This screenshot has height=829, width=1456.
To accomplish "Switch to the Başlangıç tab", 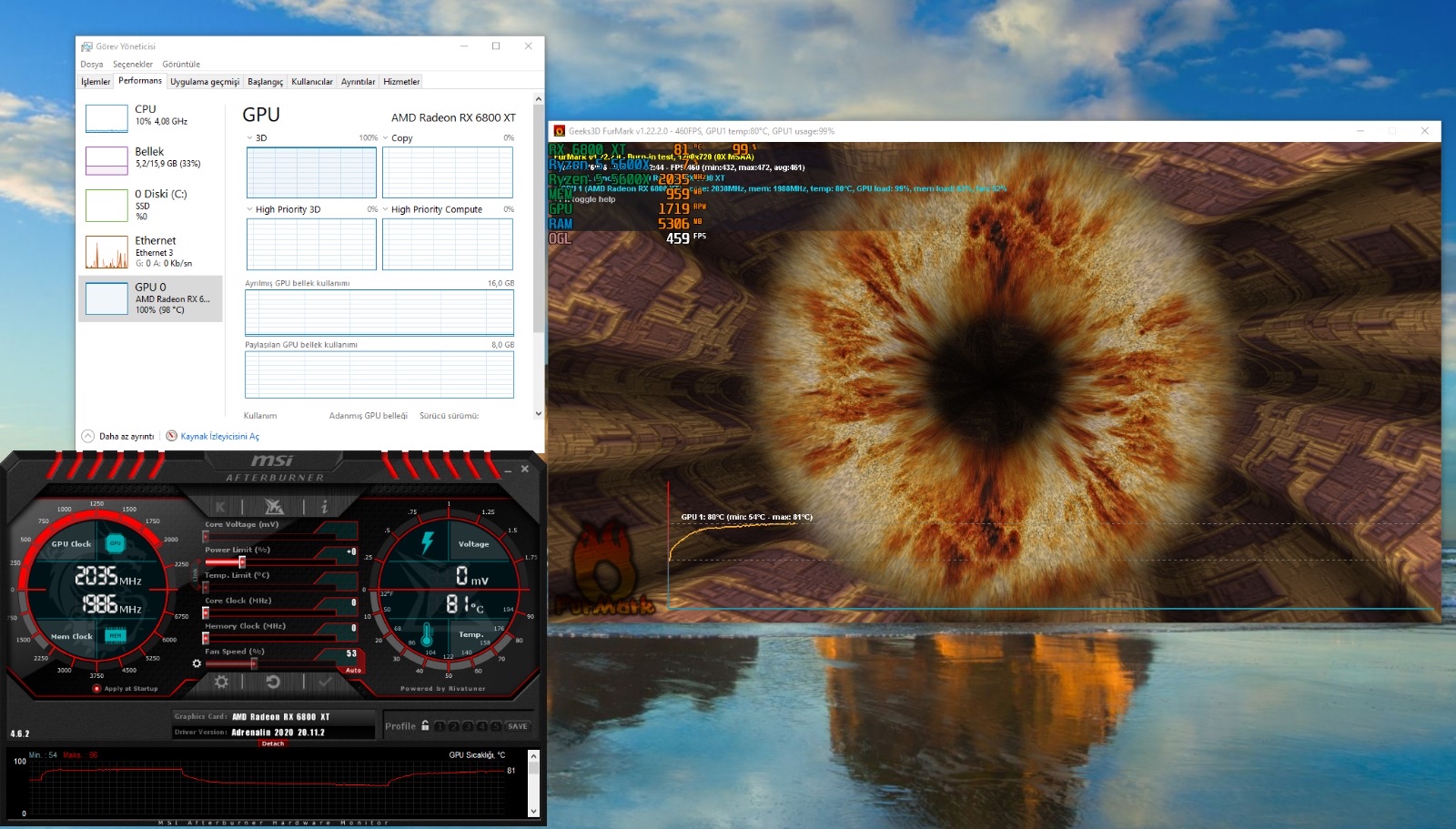I will (266, 82).
